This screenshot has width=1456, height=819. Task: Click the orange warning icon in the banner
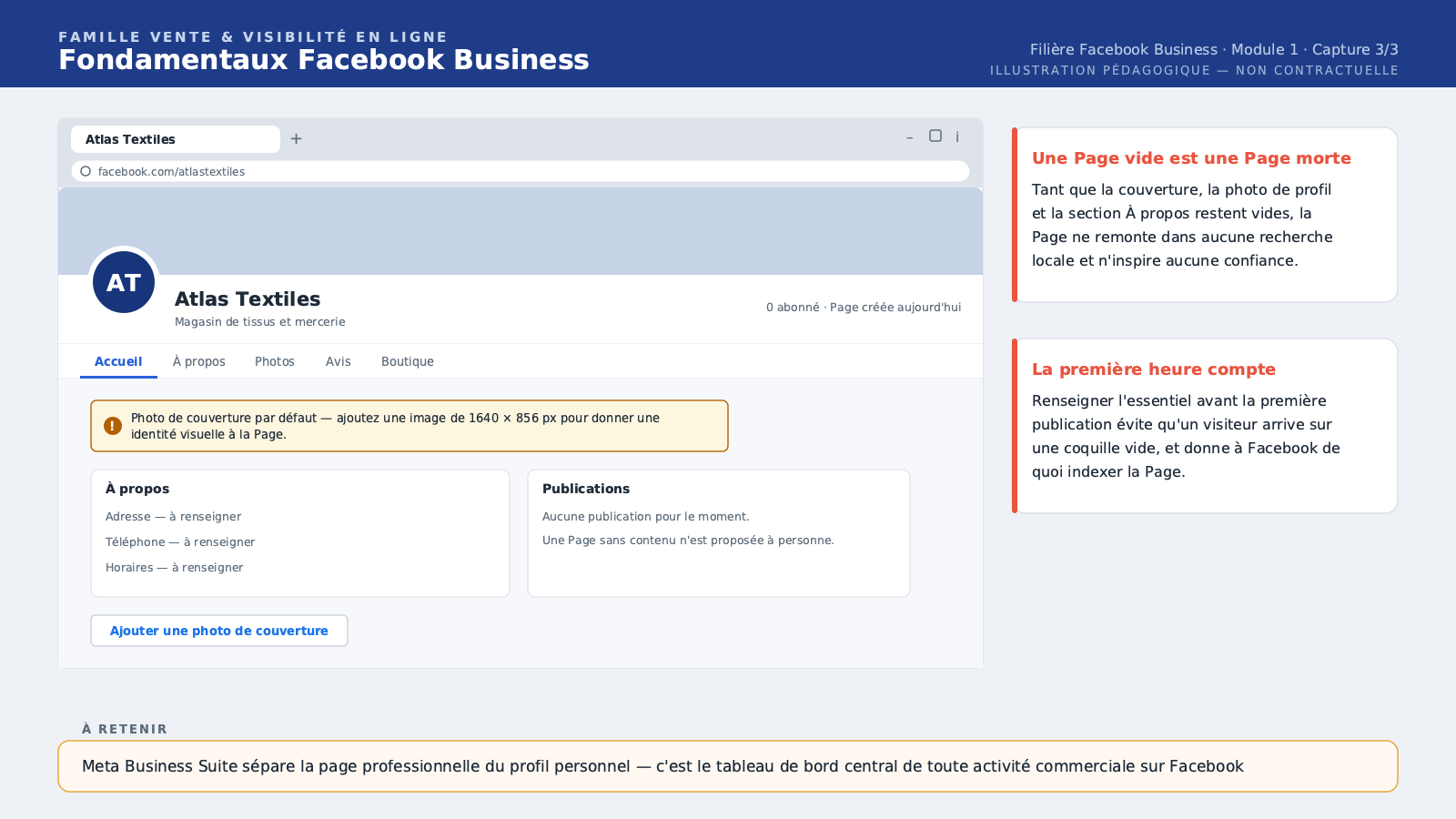[113, 426]
